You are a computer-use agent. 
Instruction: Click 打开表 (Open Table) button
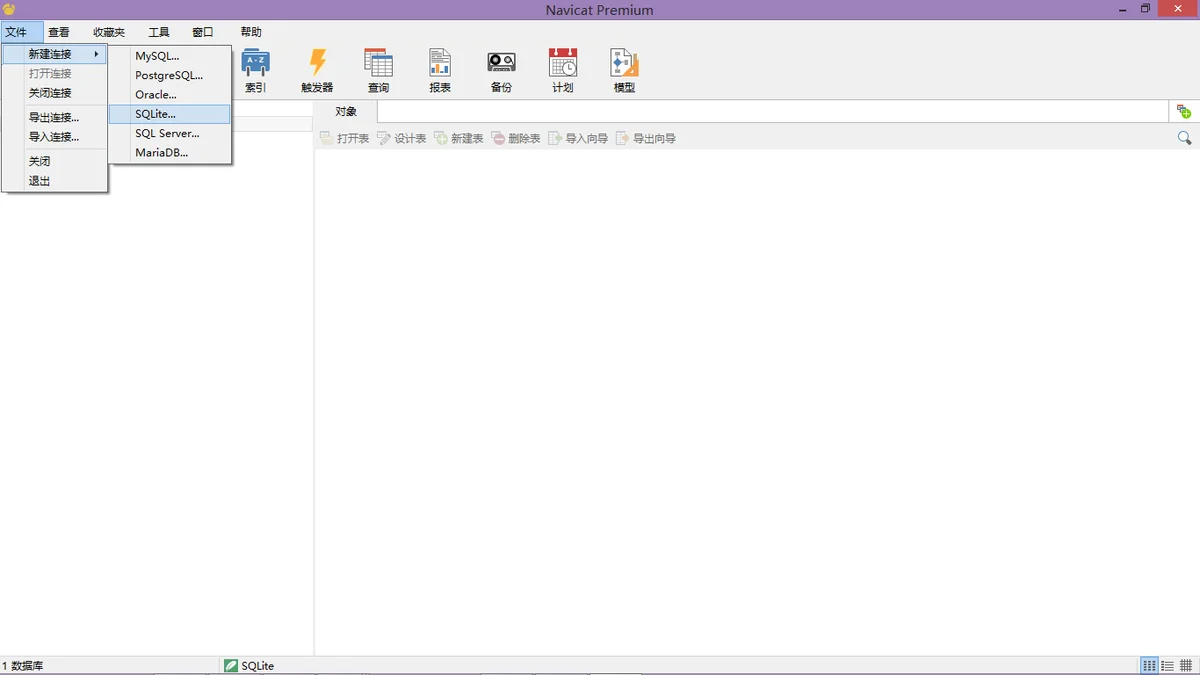coord(344,138)
